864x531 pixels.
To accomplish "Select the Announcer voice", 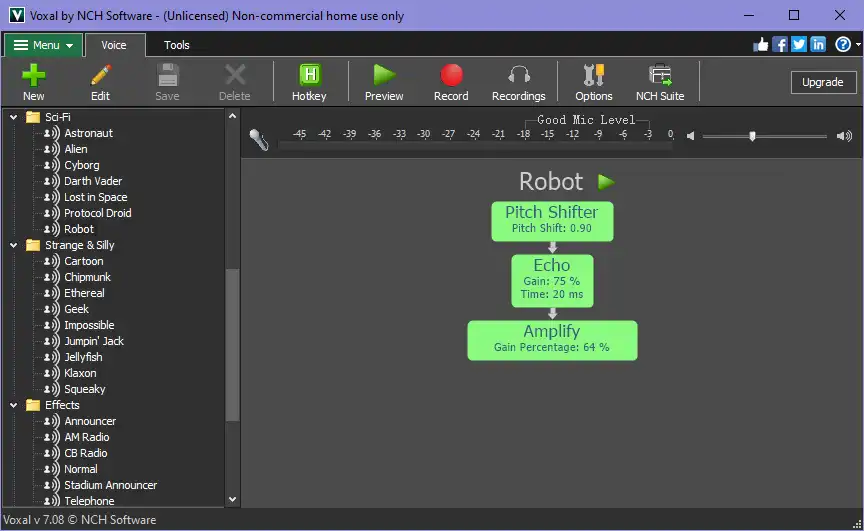I will coord(90,421).
